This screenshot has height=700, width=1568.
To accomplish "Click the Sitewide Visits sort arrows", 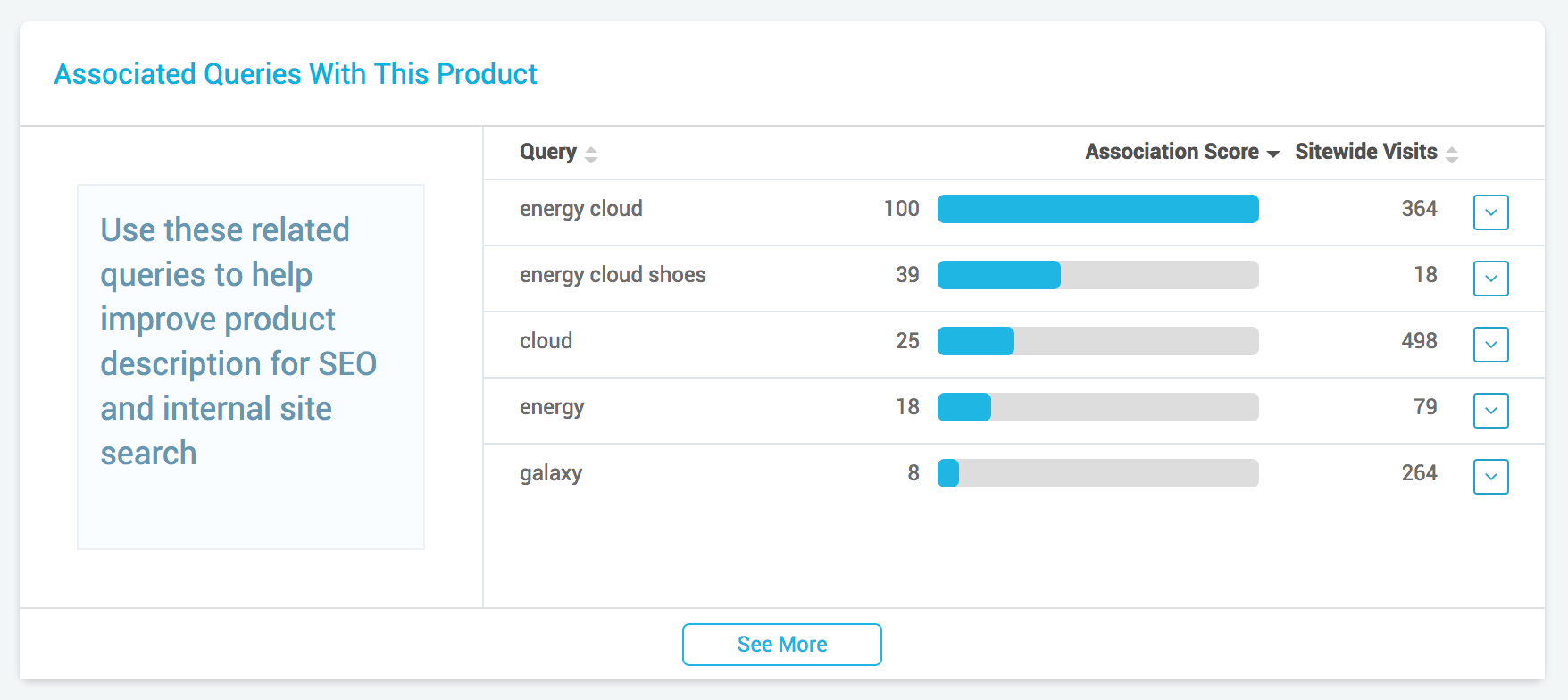I will 1452,154.
